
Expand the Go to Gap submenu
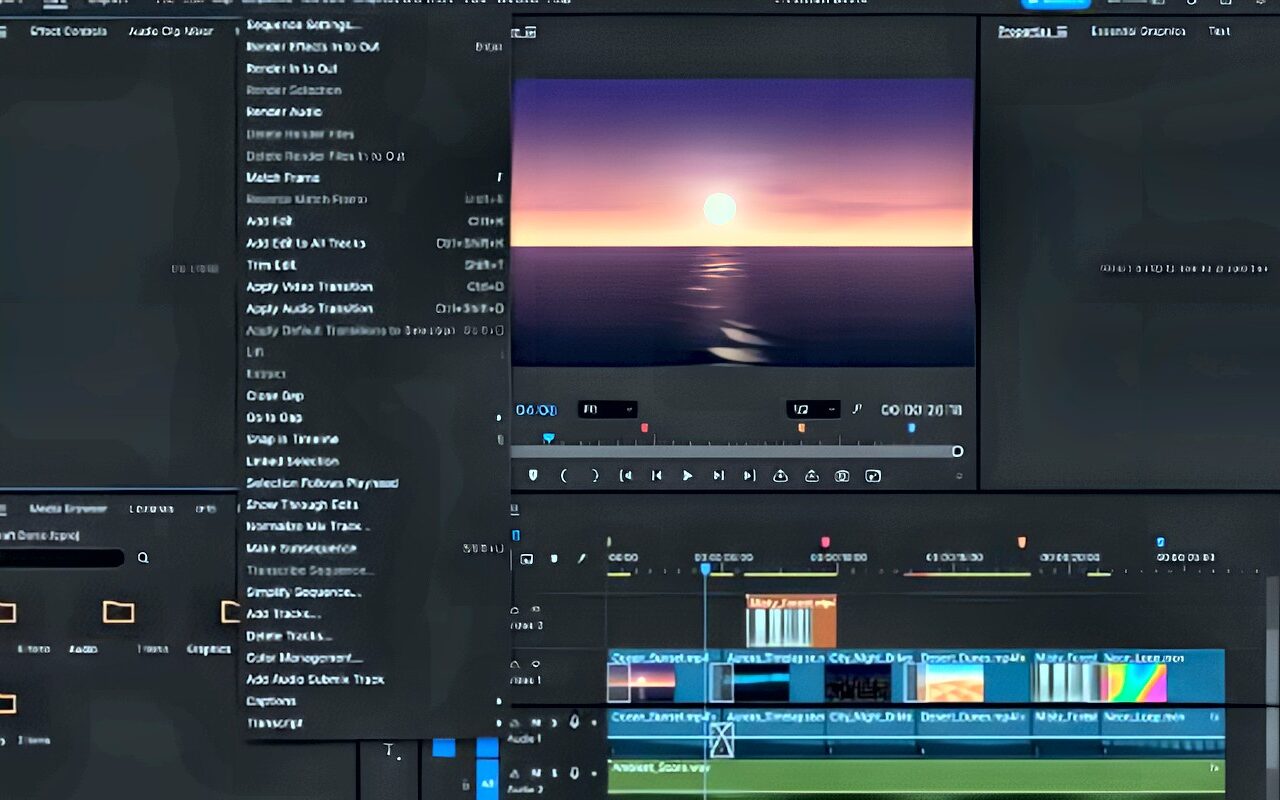375,417
